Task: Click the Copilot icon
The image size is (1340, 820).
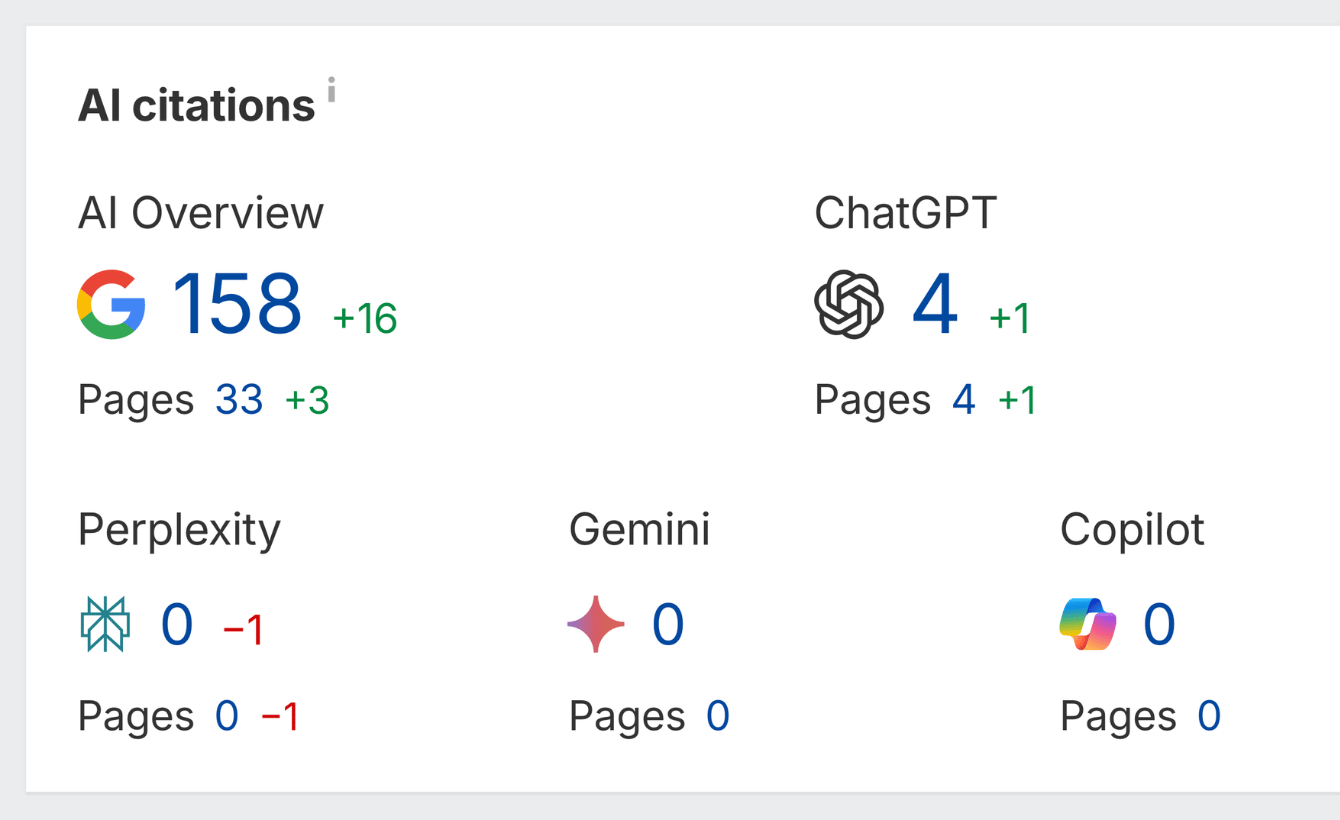Action: pos(1086,624)
